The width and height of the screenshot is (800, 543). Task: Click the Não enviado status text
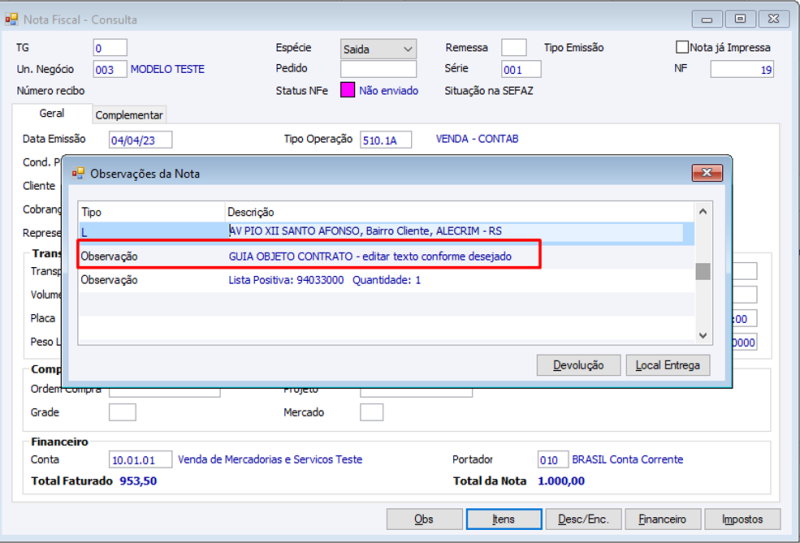click(389, 91)
